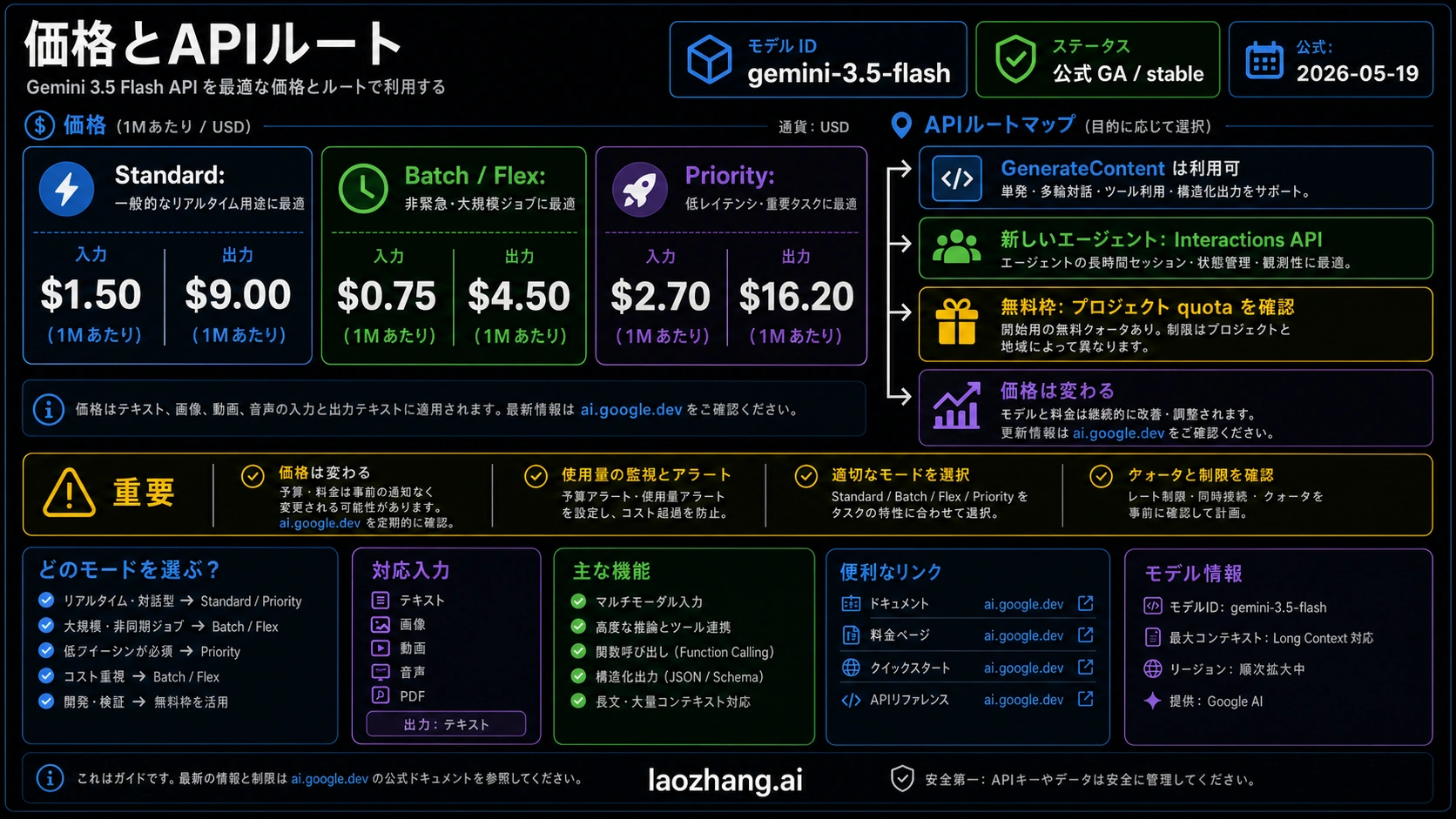Toggle the green check for マルチモーダル入力

tap(578, 601)
